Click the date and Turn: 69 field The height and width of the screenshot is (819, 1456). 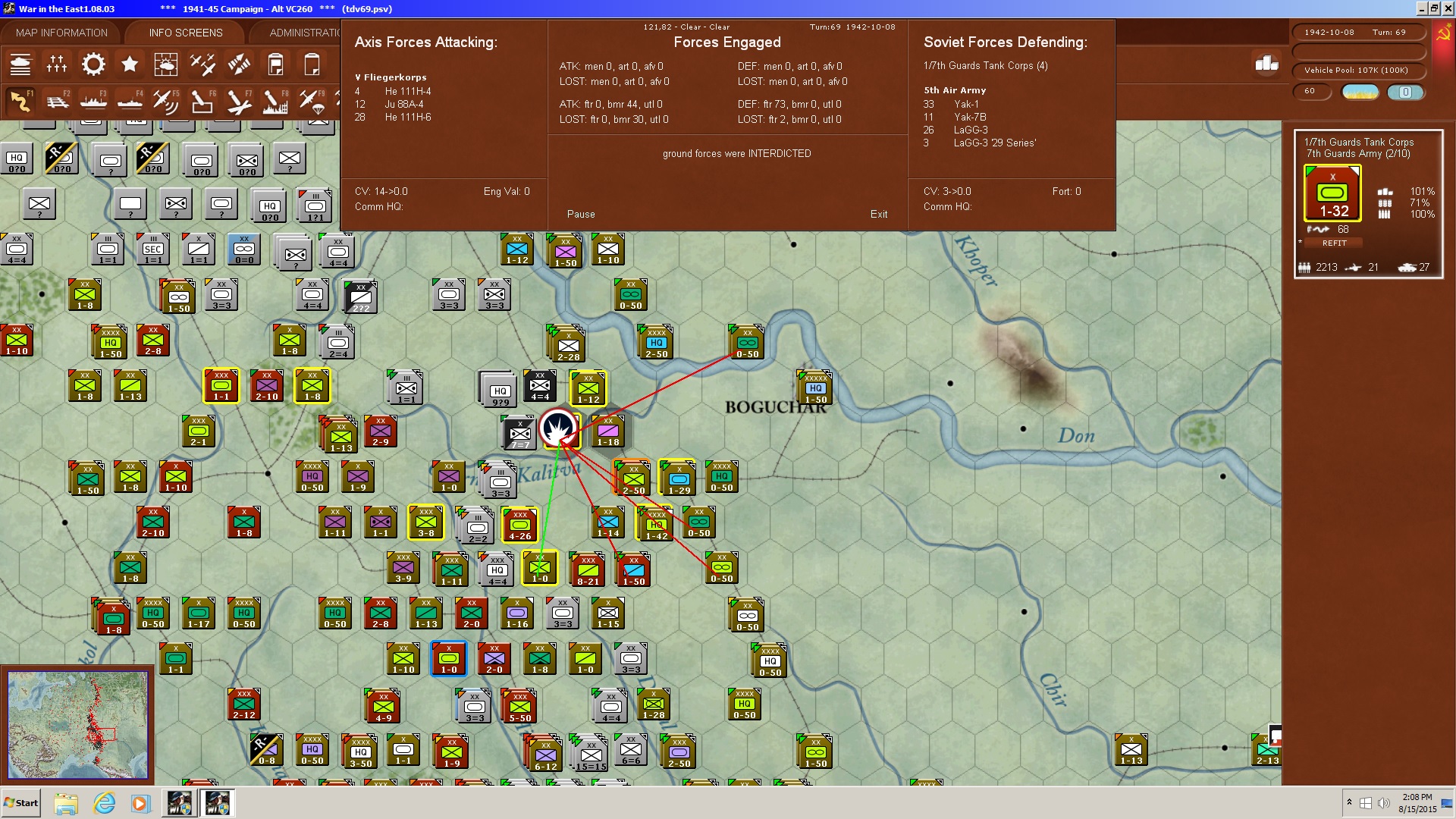[x=1358, y=33]
